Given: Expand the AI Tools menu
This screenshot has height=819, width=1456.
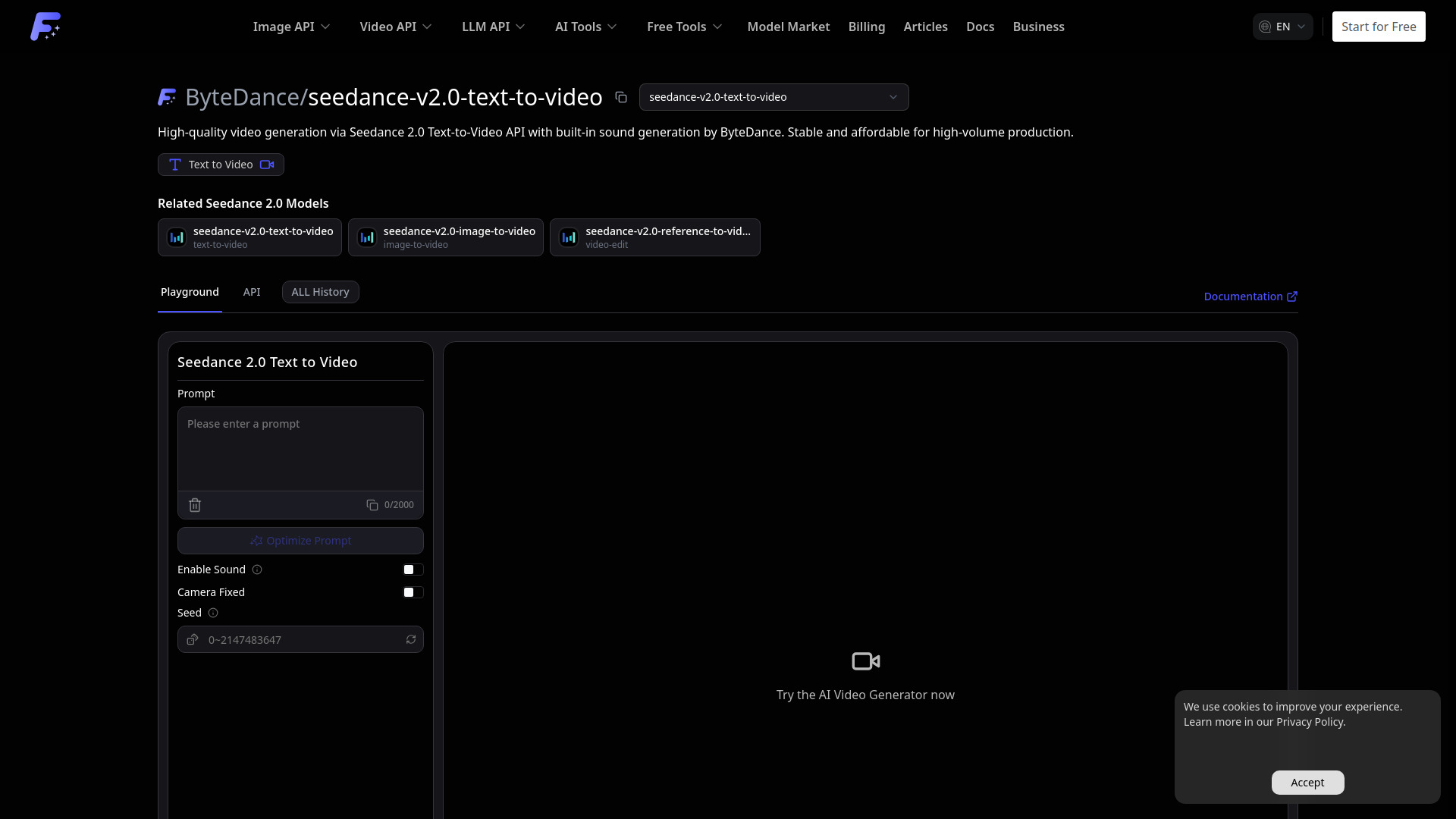Looking at the screenshot, I should tap(586, 27).
